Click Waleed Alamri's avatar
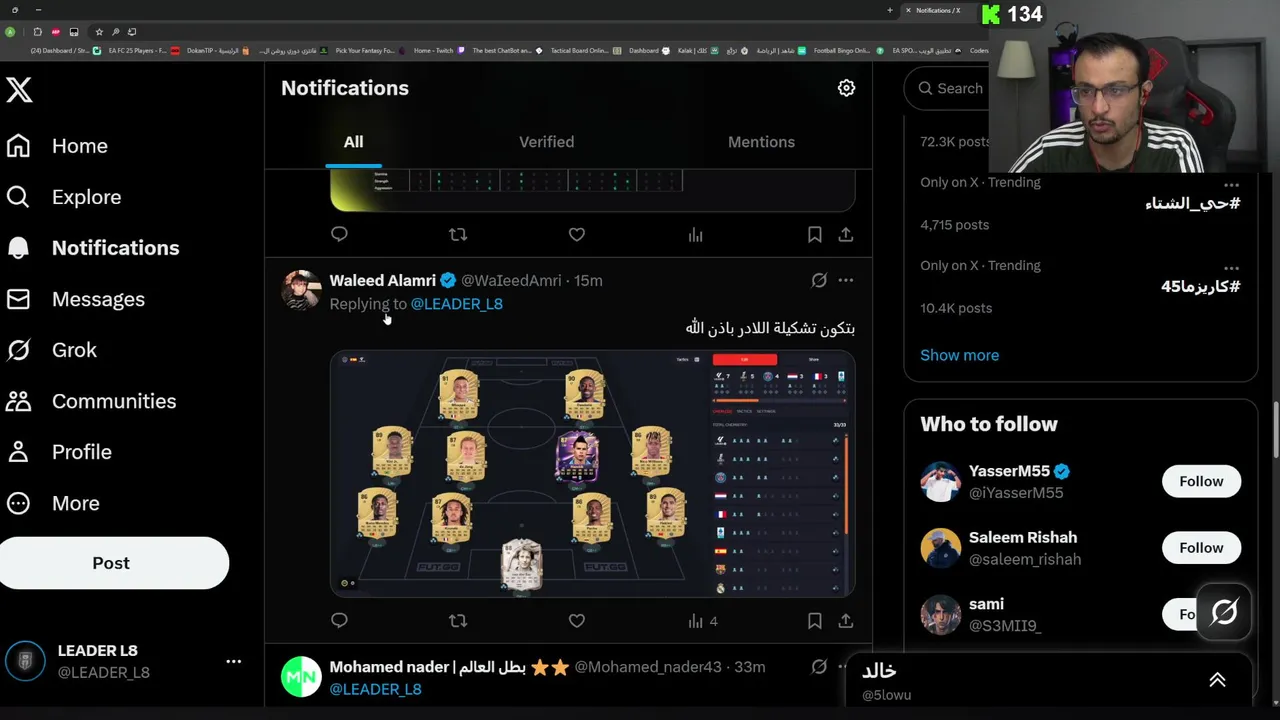 tap(301, 290)
